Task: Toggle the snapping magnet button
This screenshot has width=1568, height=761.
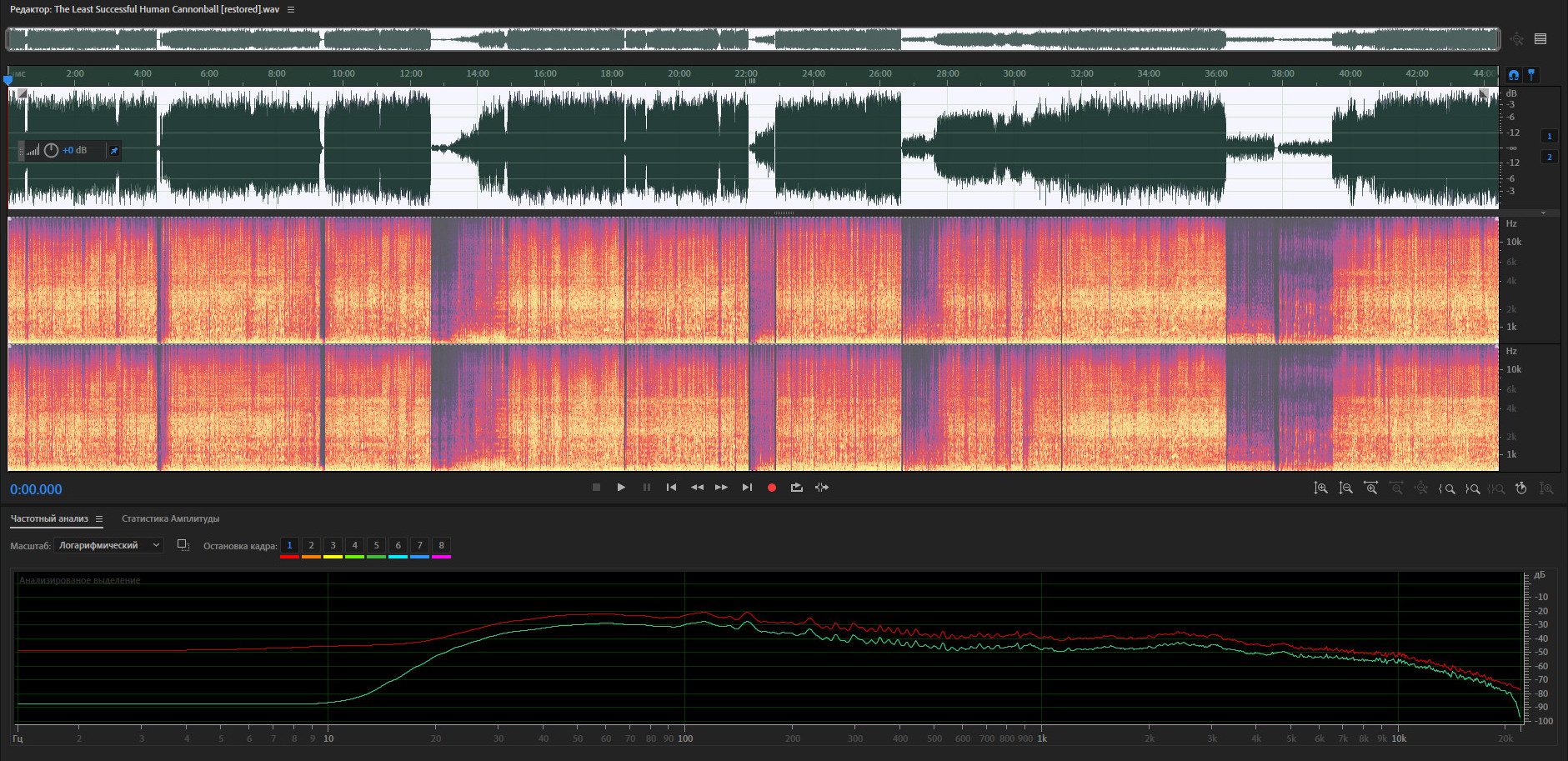Action: 1514,75
